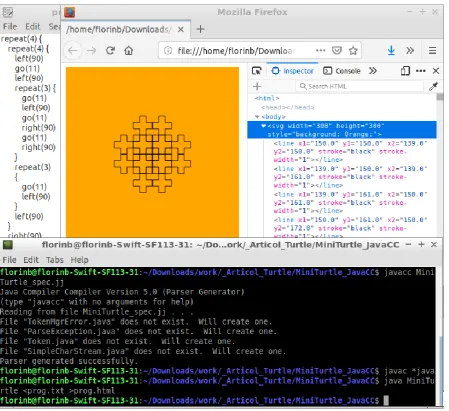Open Firefox downloads arrow icon
This screenshot has width=449, height=411.
click(391, 50)
